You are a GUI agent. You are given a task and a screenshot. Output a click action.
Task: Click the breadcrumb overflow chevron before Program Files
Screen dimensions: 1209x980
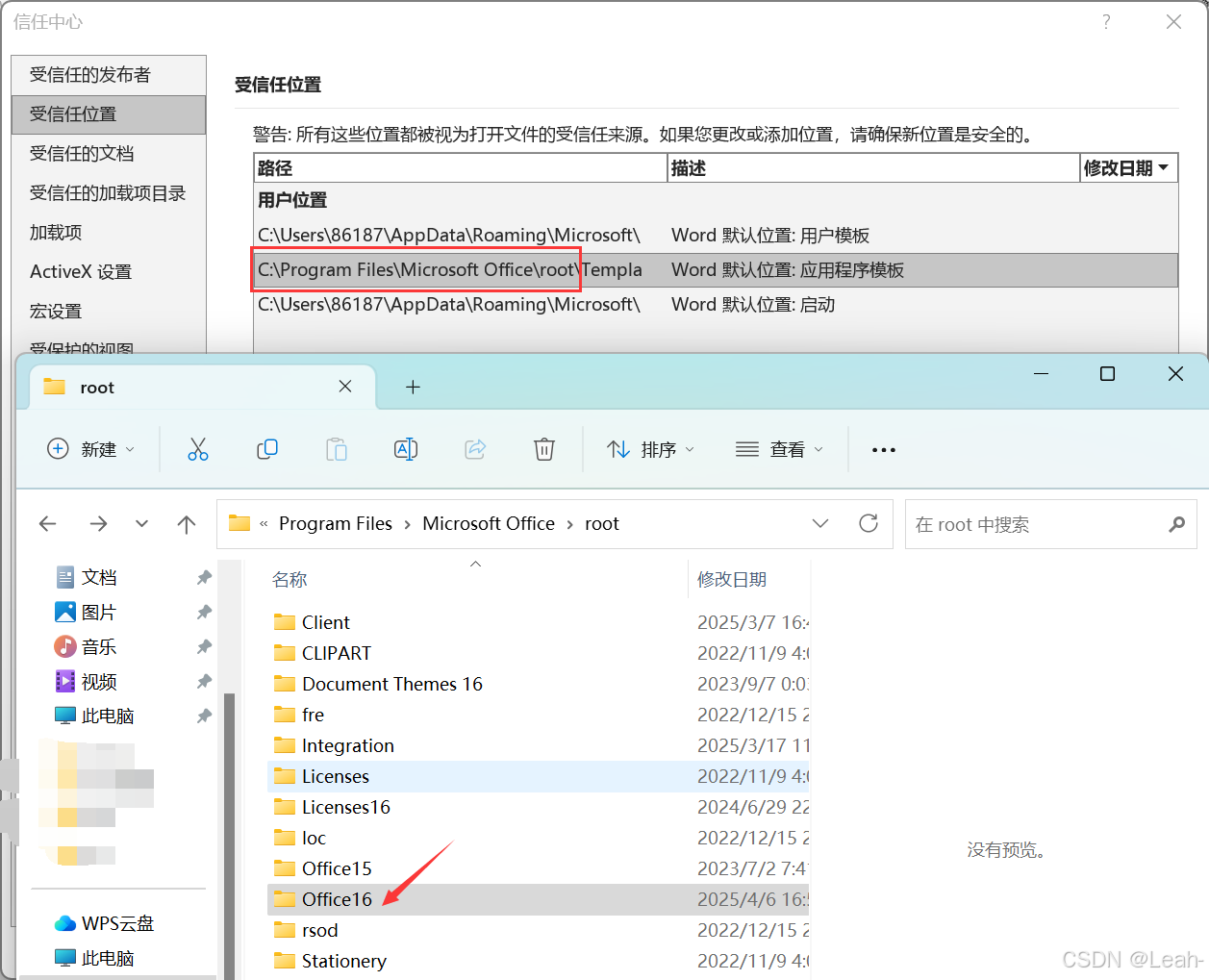tap(264, 524)
